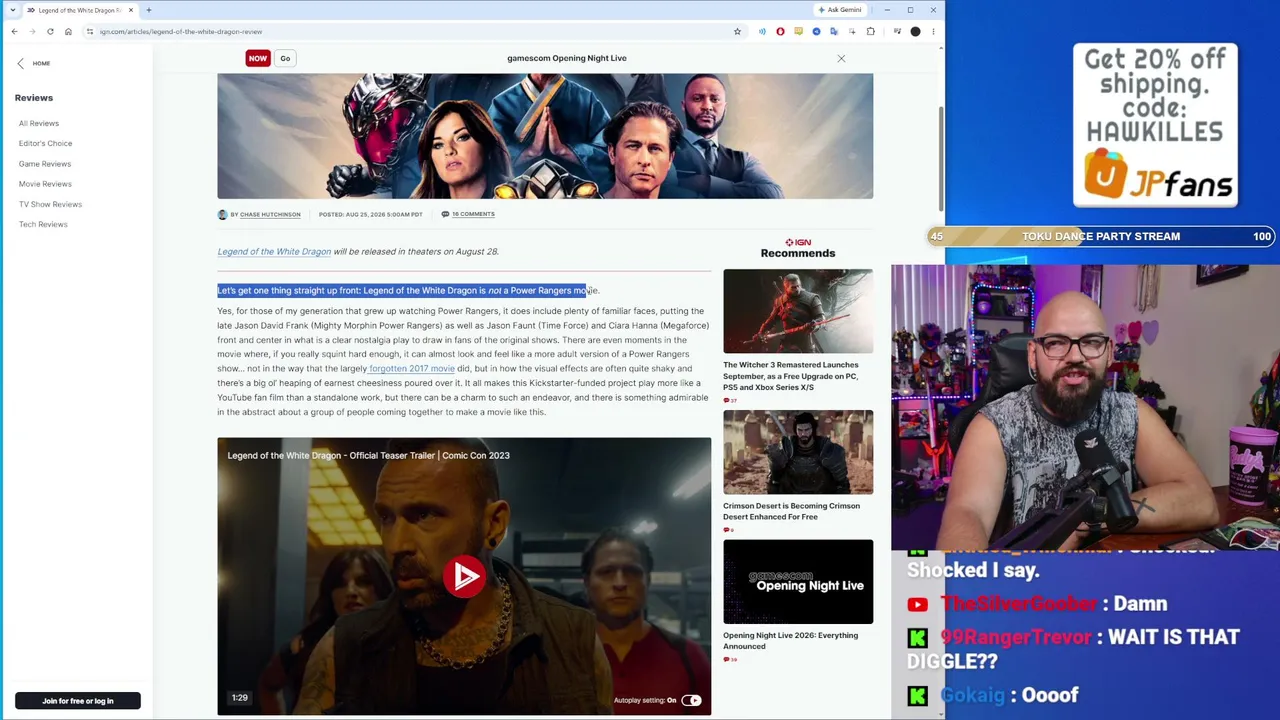Image resolution: width=1280 pixels, height=720 pixels.
Task: Open a new browser tab
Action: click(x=148, y=10)
